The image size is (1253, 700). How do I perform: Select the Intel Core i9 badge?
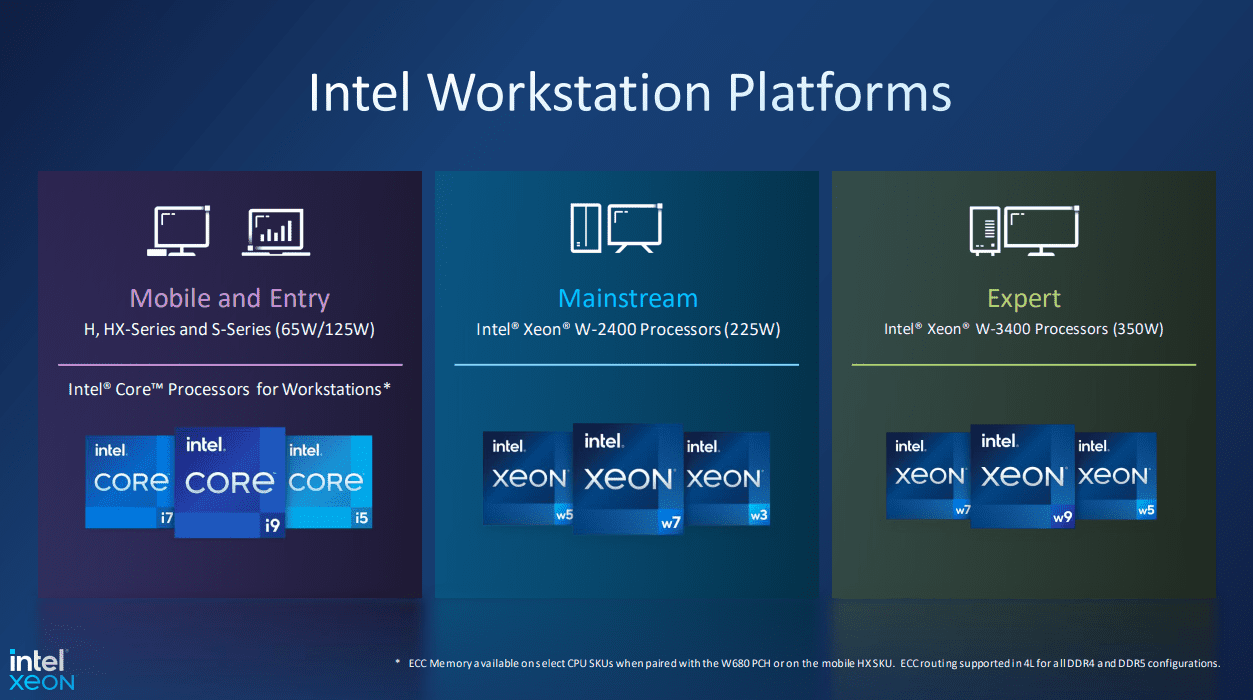[230, 483]
